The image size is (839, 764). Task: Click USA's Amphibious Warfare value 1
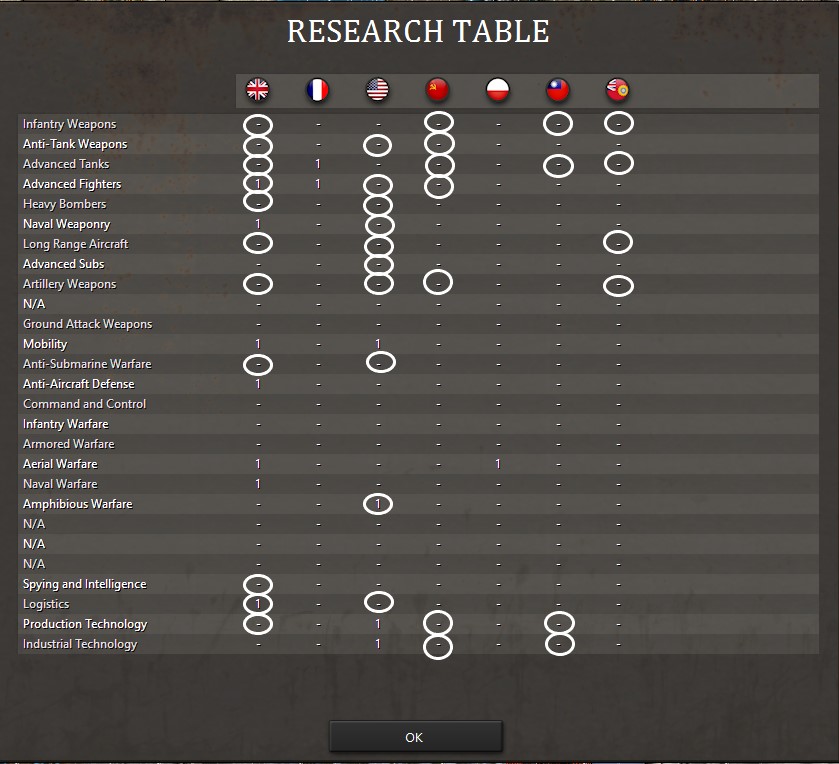[x=378, y=504]
